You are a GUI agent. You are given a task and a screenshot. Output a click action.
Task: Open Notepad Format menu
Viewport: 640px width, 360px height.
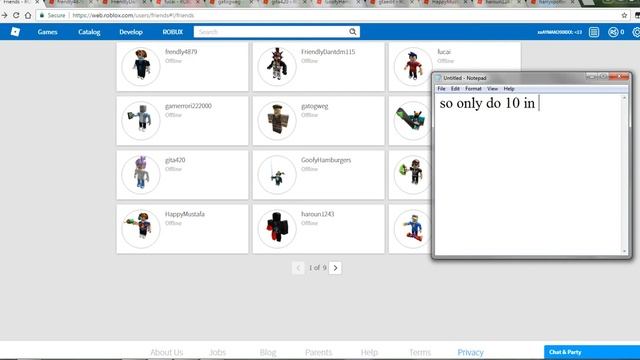point(473,89)
